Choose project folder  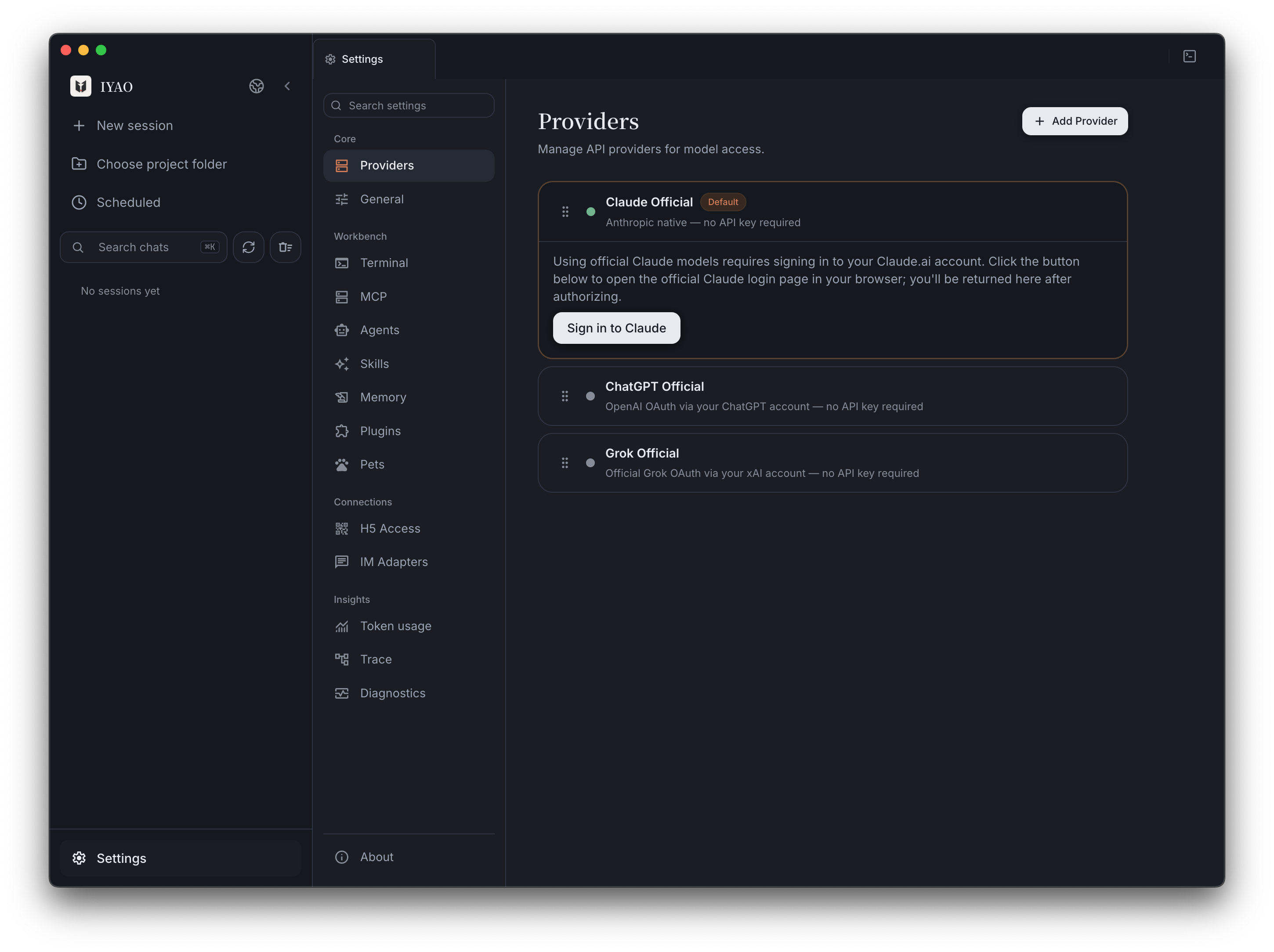tap(180, 164)
